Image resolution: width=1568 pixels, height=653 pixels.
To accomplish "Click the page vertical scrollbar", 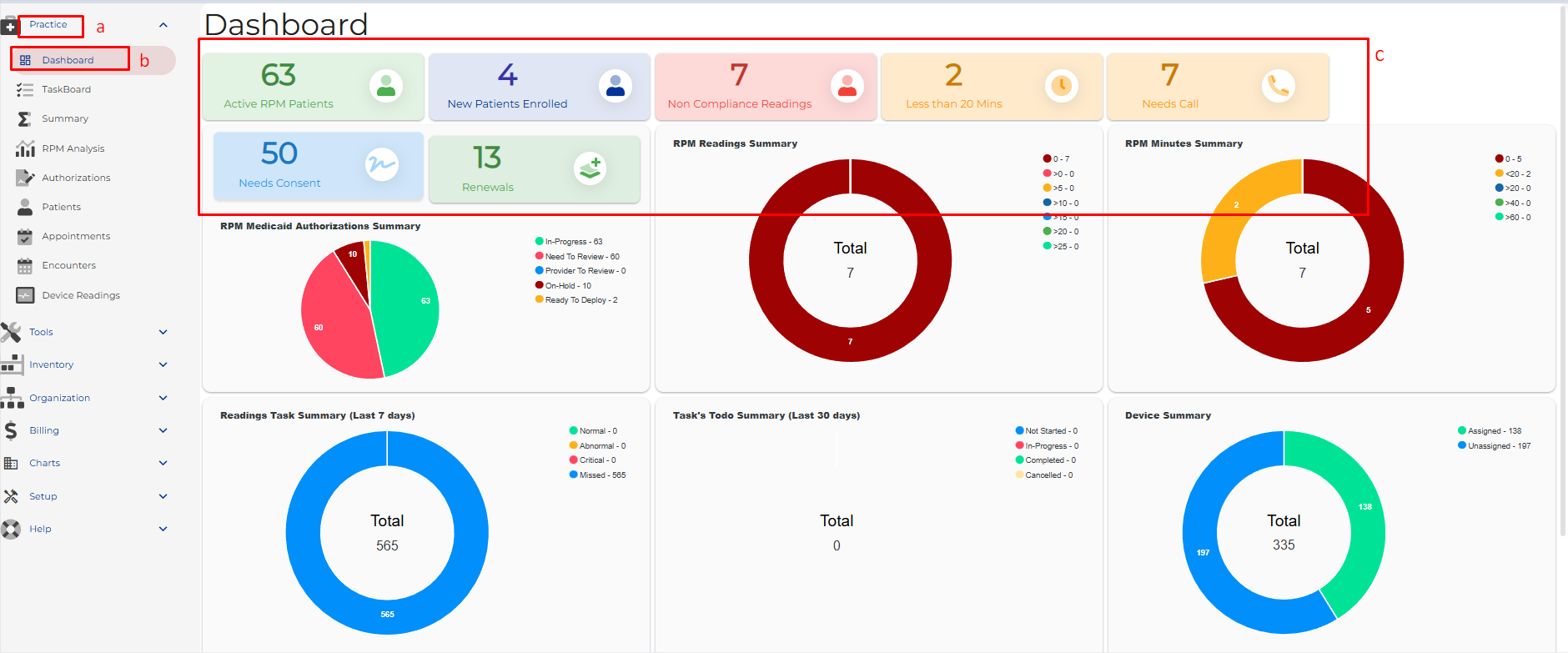I will point(1563,271).
